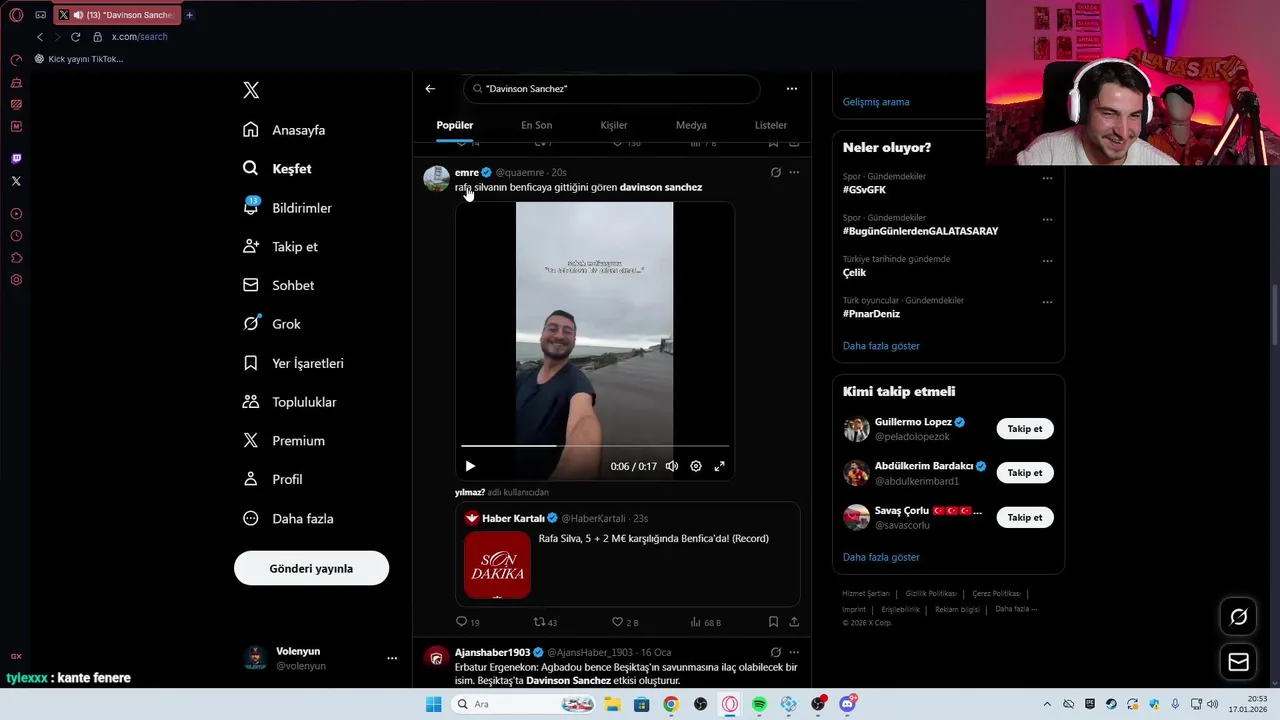Open a new browser tab
The width and height of the screenshot is (1280, 720).
pos(189,15)
